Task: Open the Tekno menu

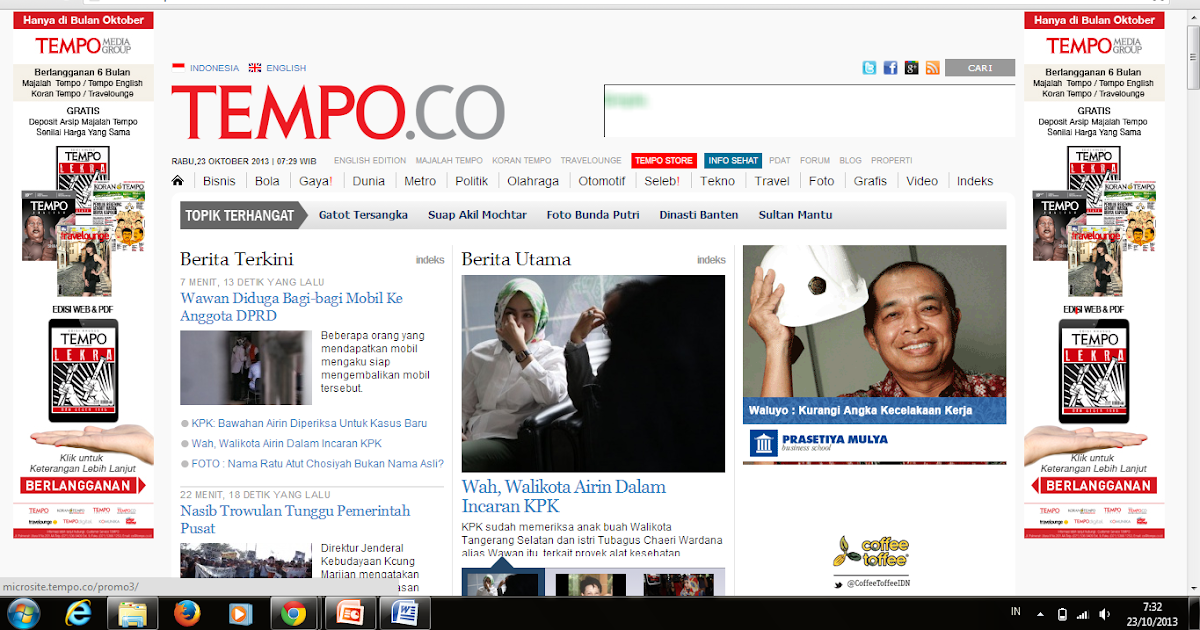Action: (718, 181)
